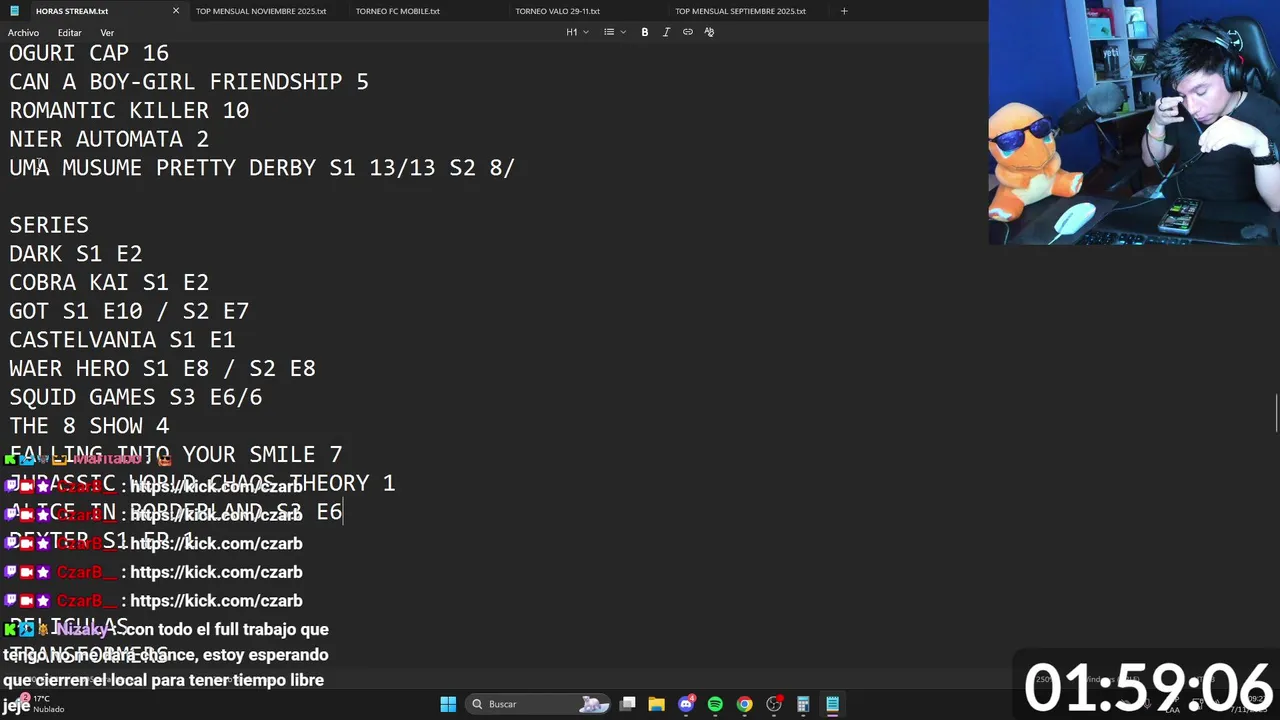Switch to TORNEO FC MOBILE.txt tab

click(x=397, y=11)
